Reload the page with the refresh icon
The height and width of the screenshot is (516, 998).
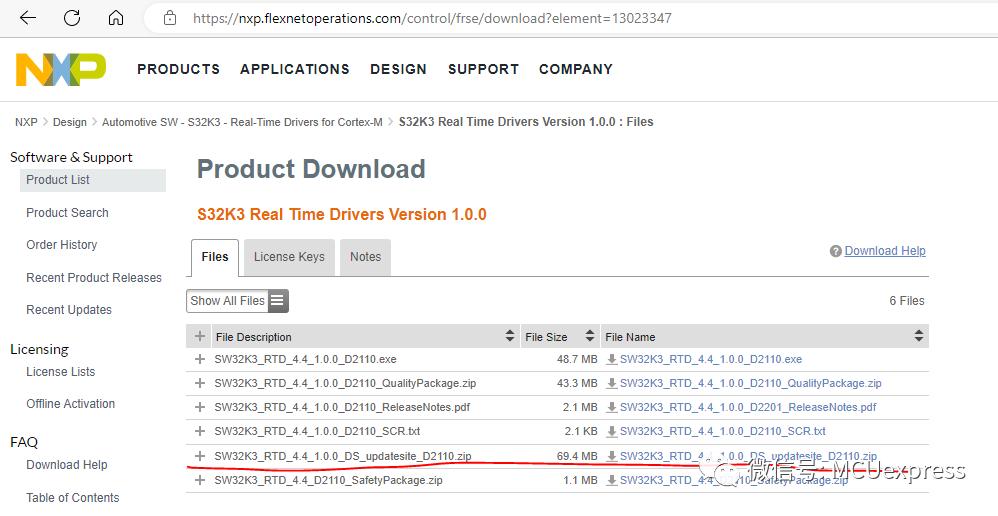coord(72,18)
